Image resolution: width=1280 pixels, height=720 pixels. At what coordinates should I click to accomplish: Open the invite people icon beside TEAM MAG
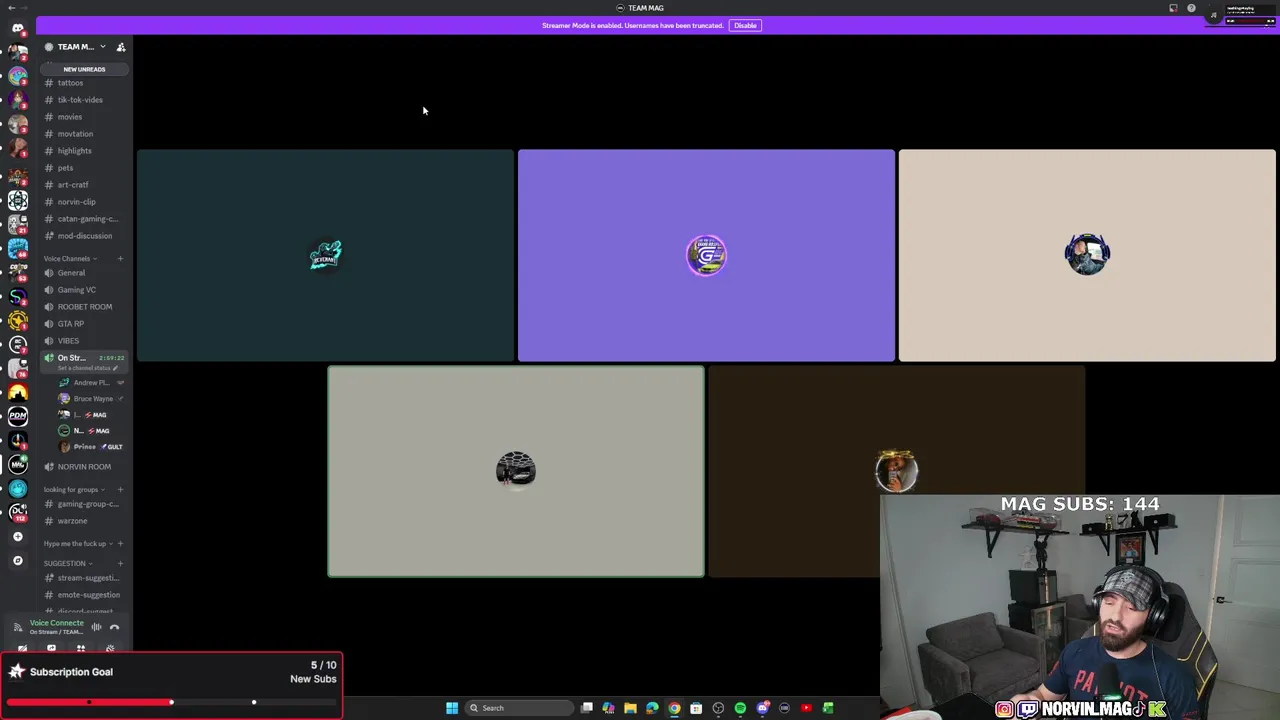coord(121,47)
